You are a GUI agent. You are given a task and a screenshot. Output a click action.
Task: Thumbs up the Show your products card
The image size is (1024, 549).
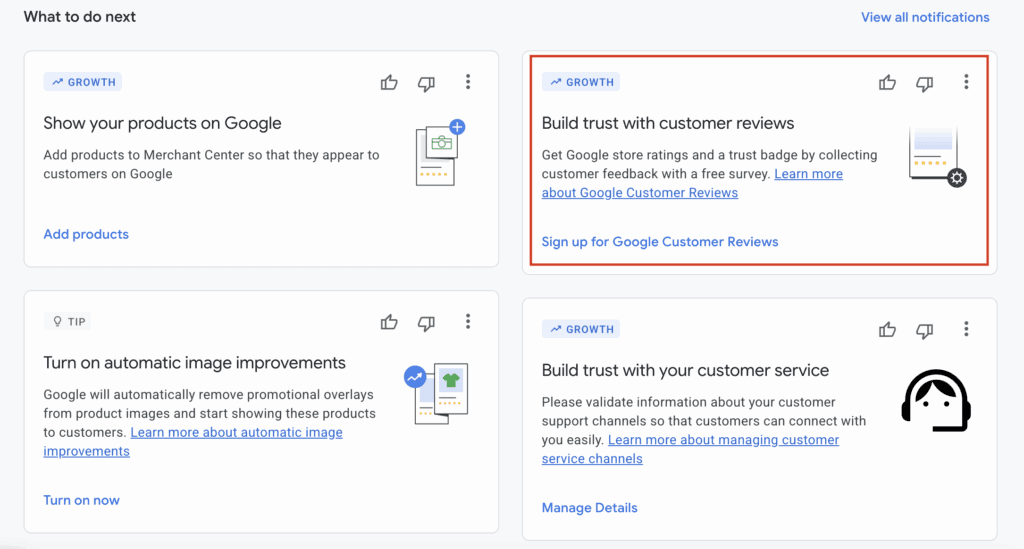(x=389, y=83)
